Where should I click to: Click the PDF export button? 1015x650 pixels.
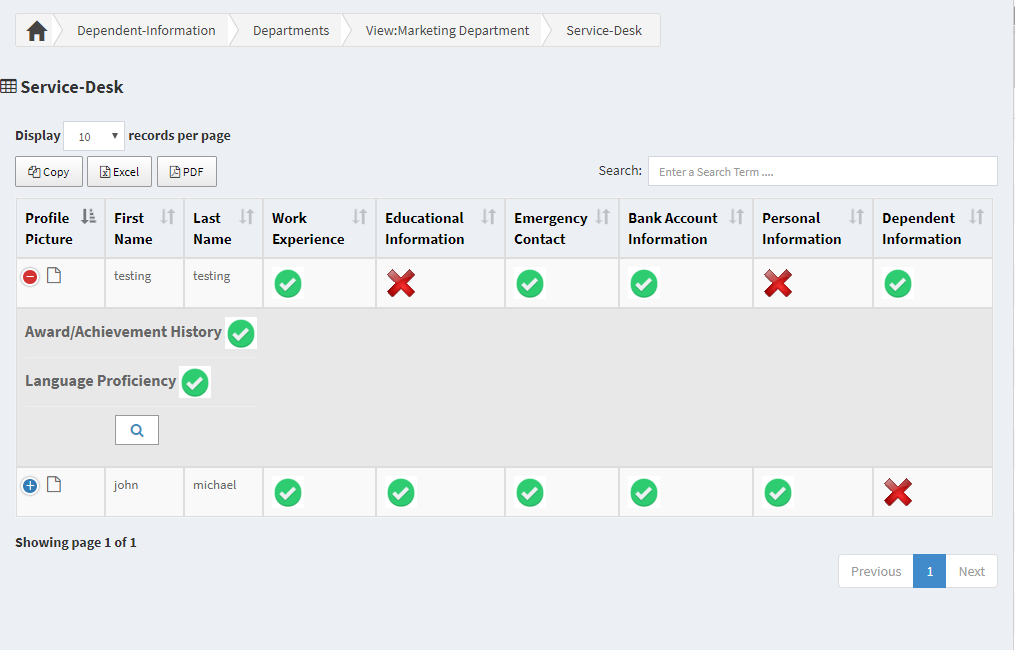click(187, 172)
